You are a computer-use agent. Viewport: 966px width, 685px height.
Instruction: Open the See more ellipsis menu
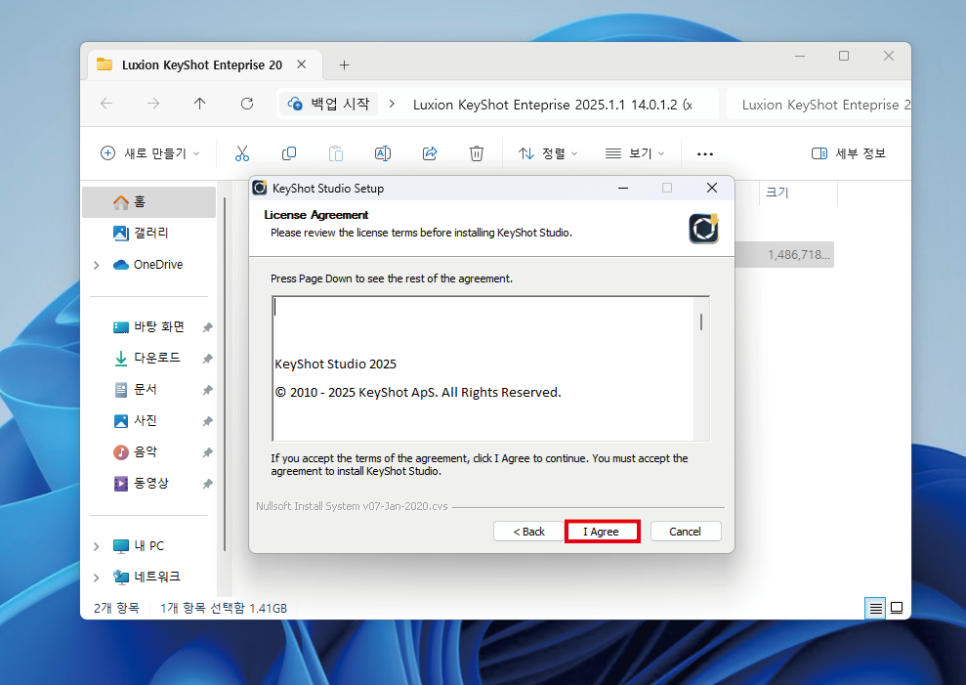click(705, 154)
